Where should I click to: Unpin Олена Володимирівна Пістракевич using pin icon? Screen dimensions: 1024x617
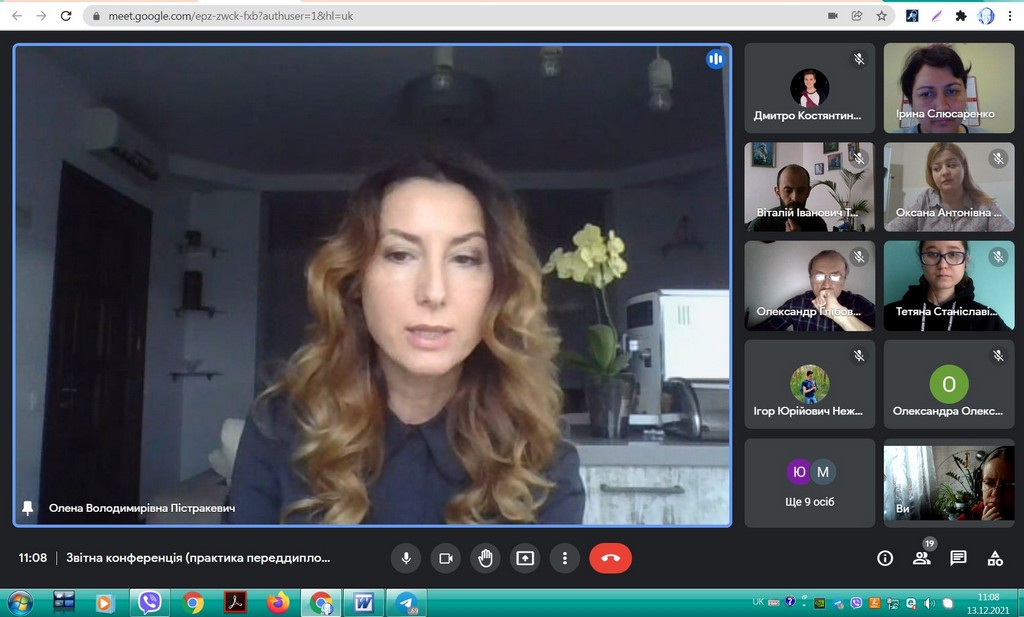(28, 508)
